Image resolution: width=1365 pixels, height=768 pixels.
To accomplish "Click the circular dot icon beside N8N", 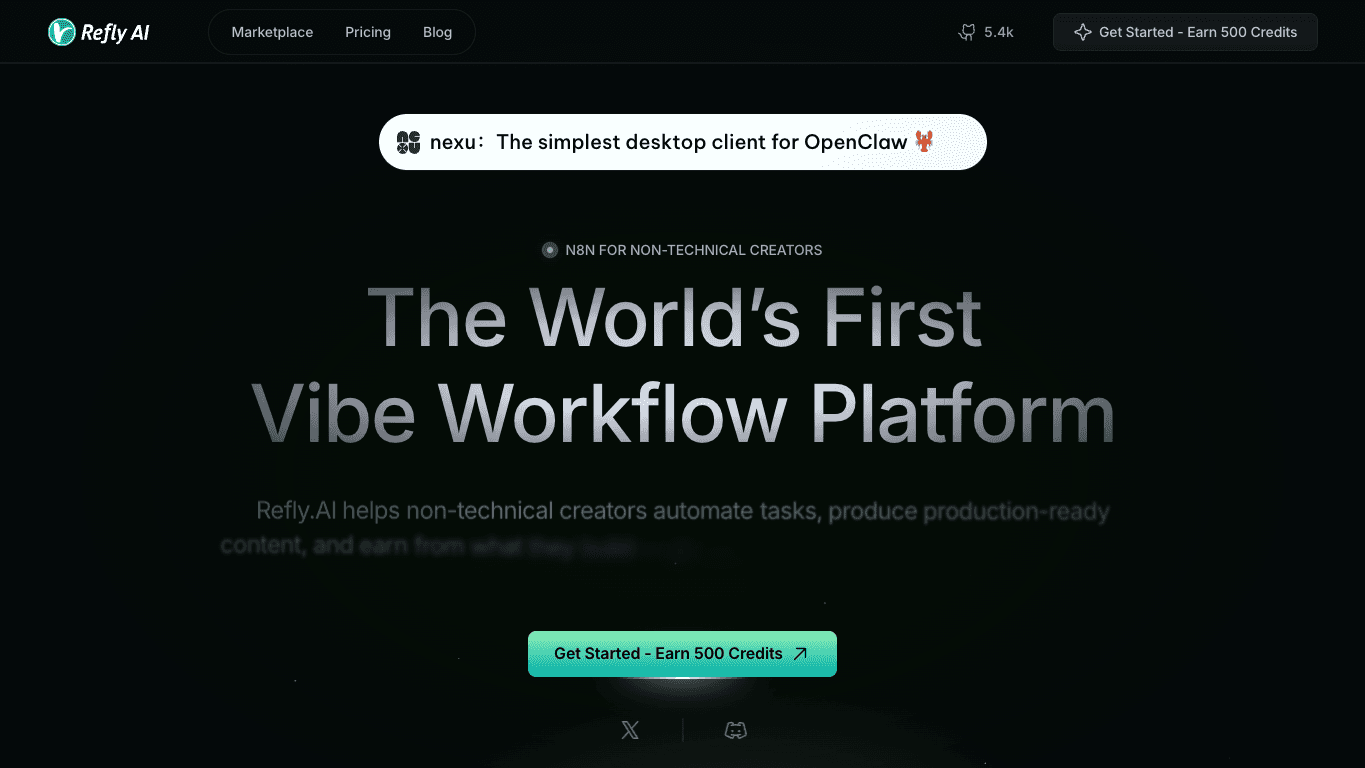I will pyautogui.click(x=550, y=250).
